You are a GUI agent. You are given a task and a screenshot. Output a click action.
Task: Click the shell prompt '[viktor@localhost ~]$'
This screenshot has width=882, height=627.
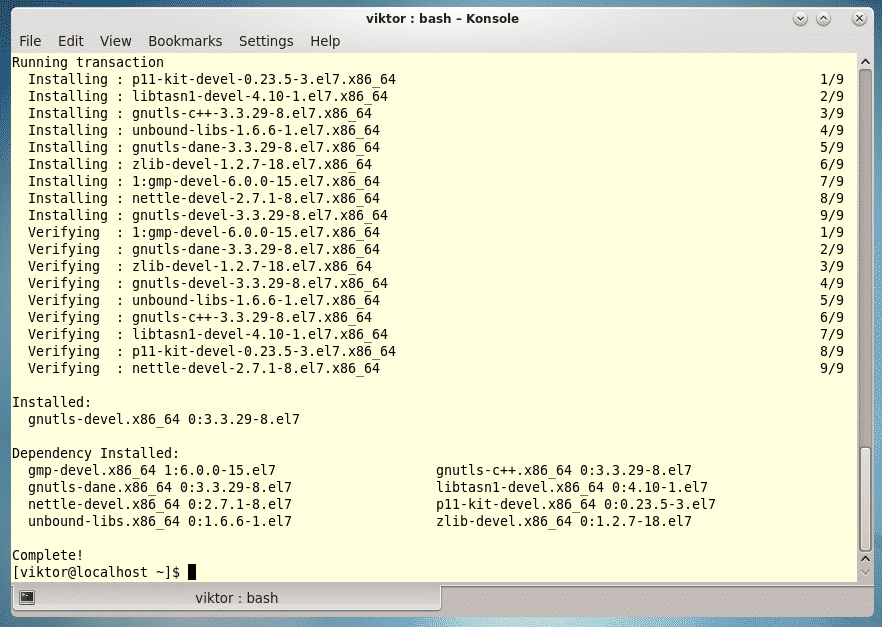96,572
